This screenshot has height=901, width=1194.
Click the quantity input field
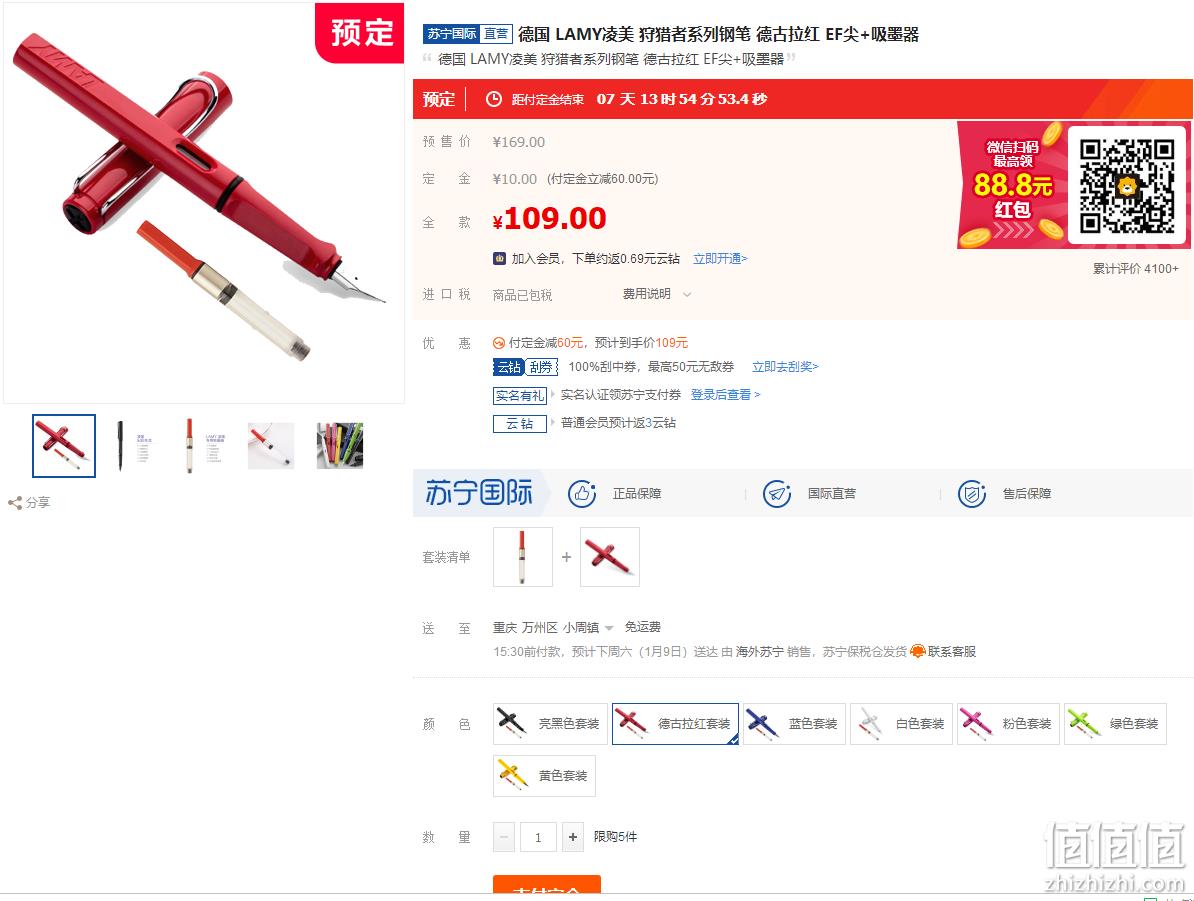538,837
